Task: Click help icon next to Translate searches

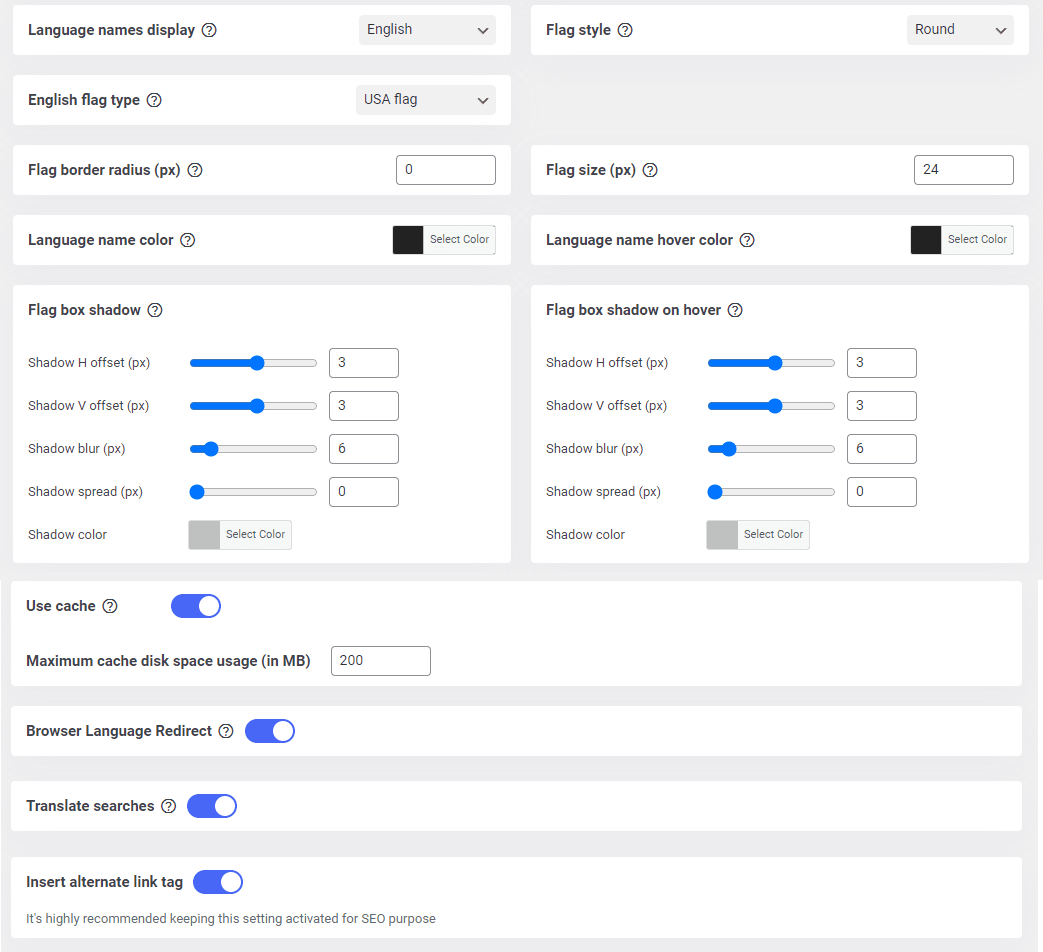Action: tap(169, 806)
